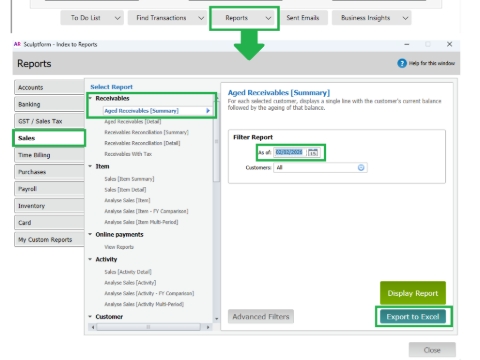This screenshot has width=480, height=360.
Task: Select the Sales tab
Action: coord(49,138)
